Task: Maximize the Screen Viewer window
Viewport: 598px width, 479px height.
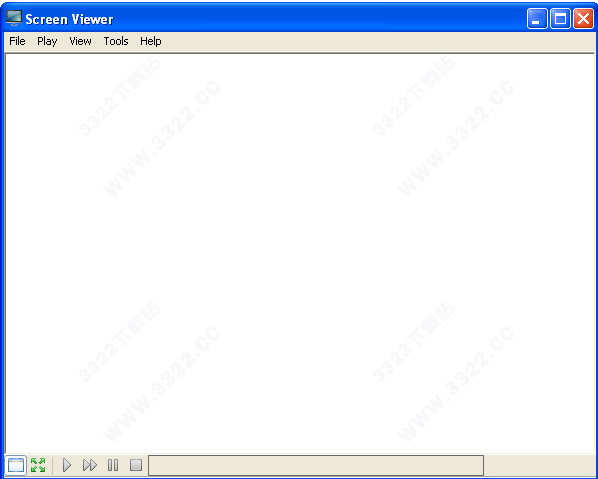Action: [560, 19]
